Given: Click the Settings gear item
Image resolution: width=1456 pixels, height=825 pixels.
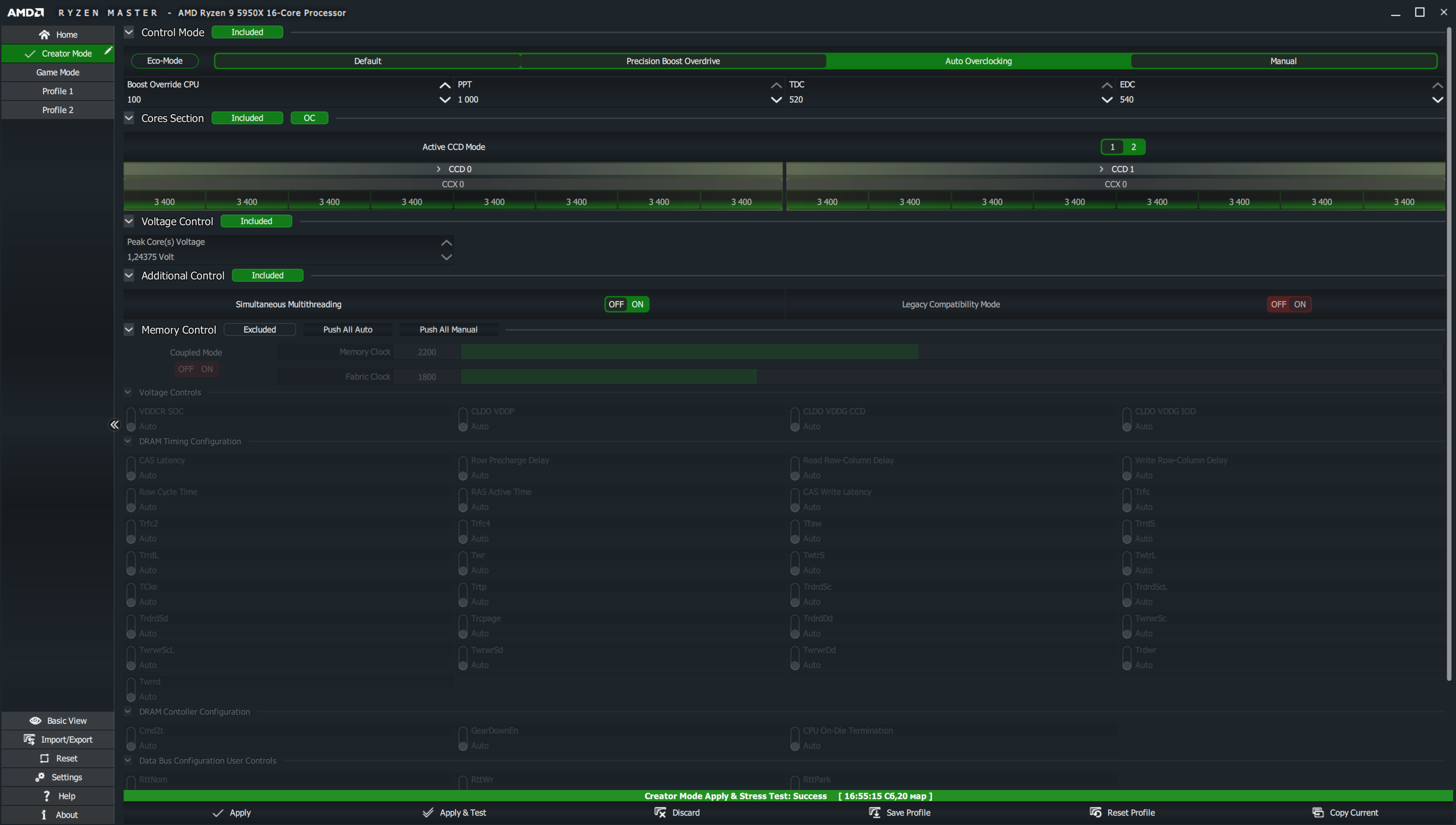Looking at the screenshot, I should pyautogui.click(x=58, y=778).
